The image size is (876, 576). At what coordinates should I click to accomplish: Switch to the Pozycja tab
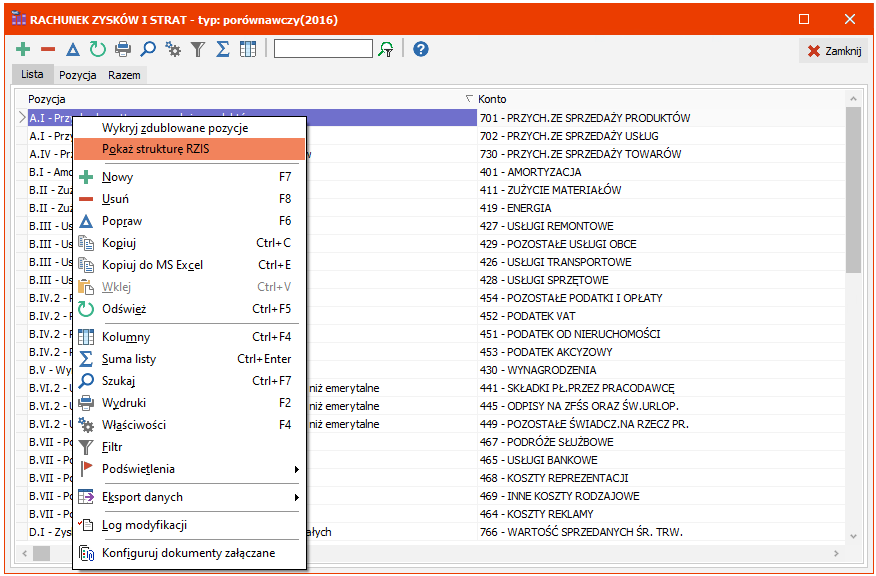point(78,75)
